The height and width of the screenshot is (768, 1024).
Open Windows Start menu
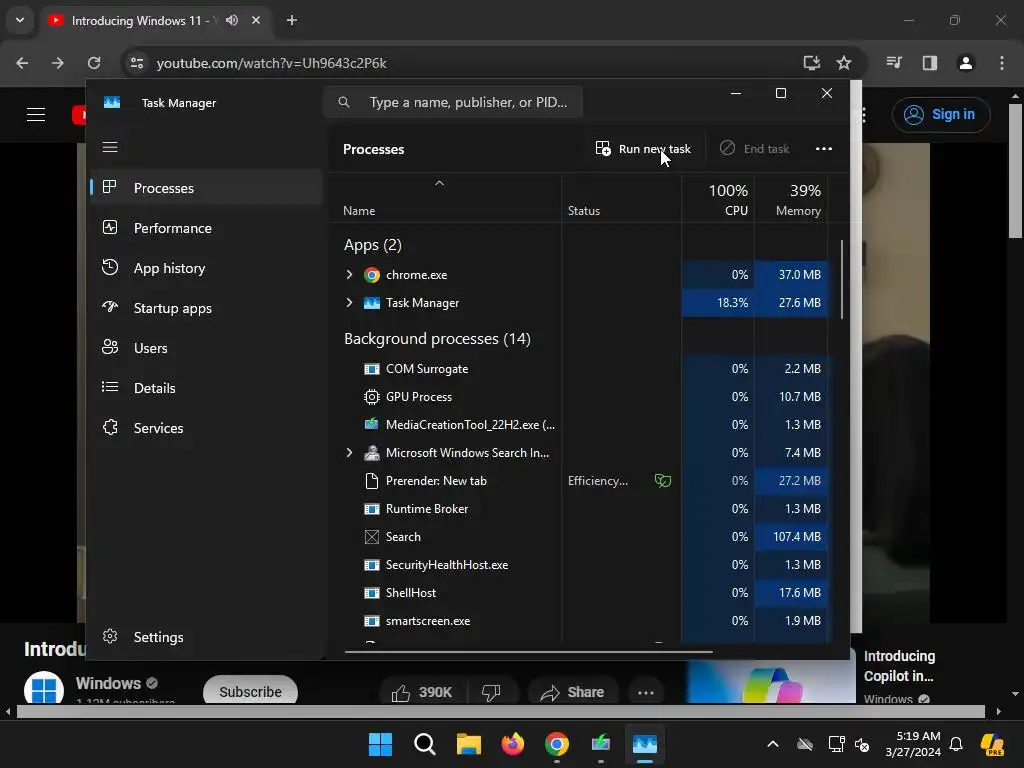pos(380,744)
